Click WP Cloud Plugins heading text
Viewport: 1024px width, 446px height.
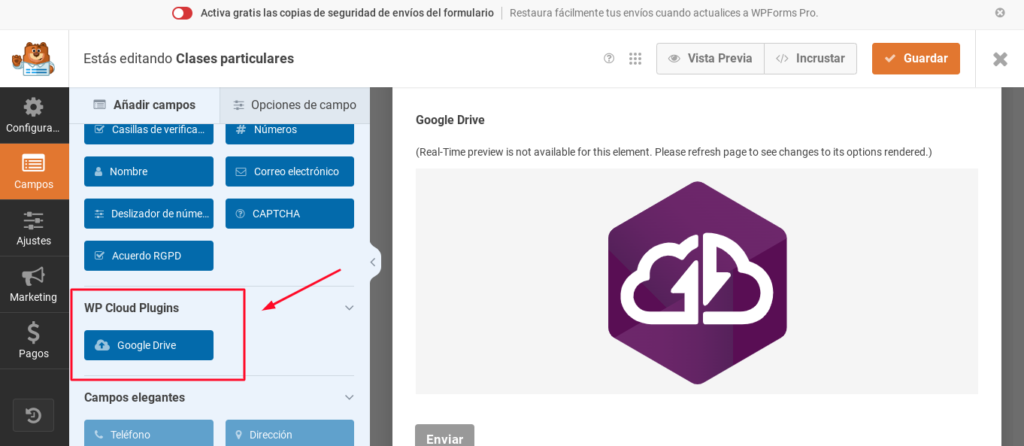click(x=131, y=308)
